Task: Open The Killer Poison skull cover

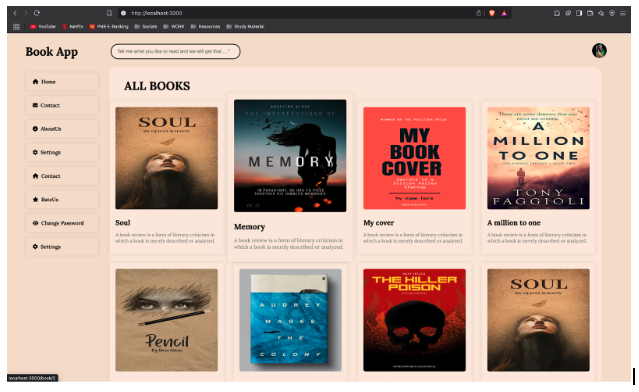Action: [x=414, y=320]
